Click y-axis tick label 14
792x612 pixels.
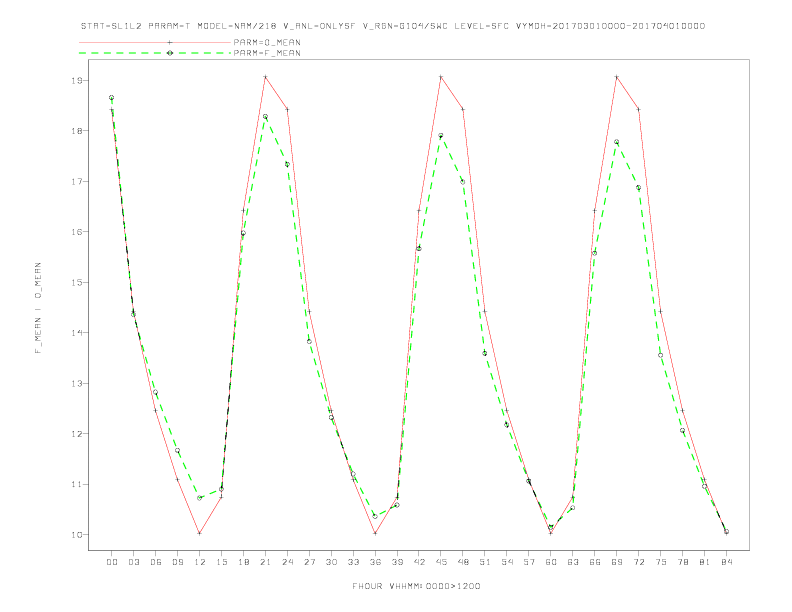(77, 333)
